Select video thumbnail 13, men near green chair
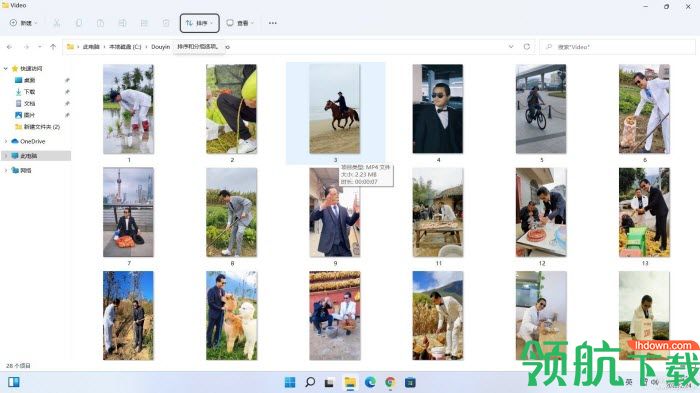 [644, 212]
